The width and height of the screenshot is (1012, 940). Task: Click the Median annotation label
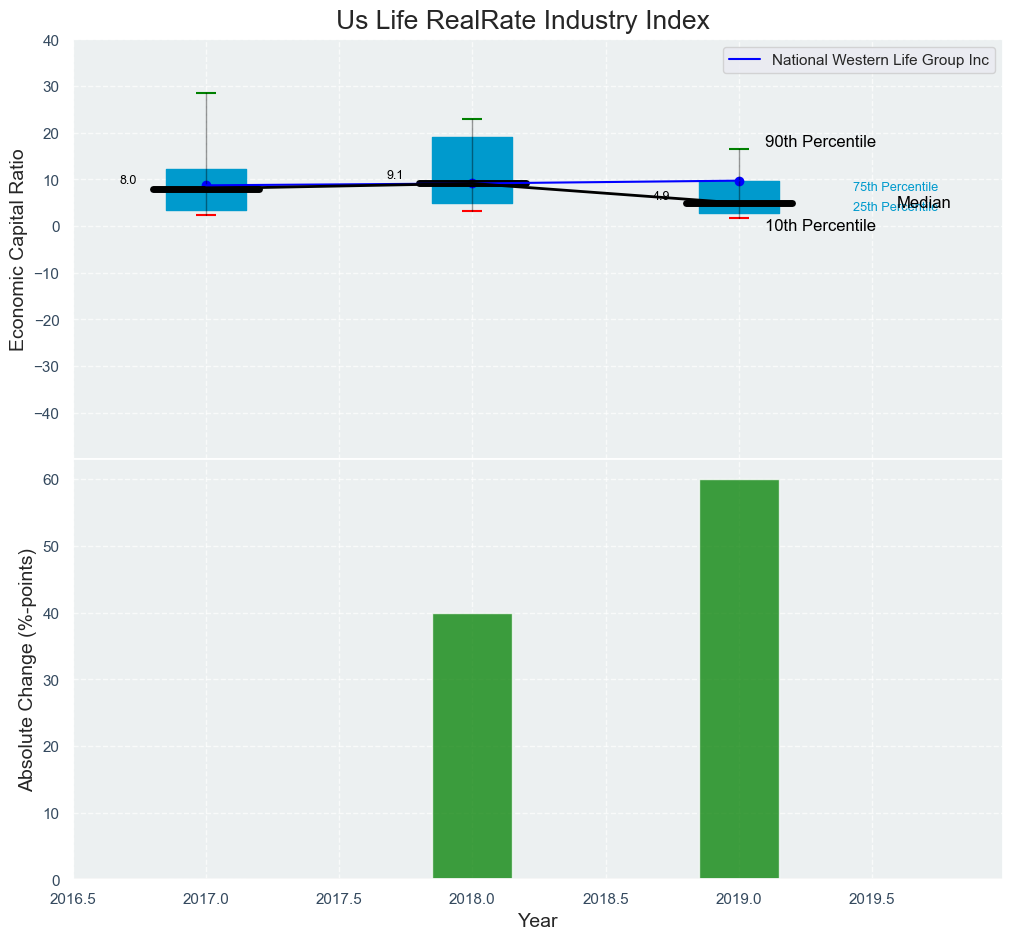(x=923, y=204)
